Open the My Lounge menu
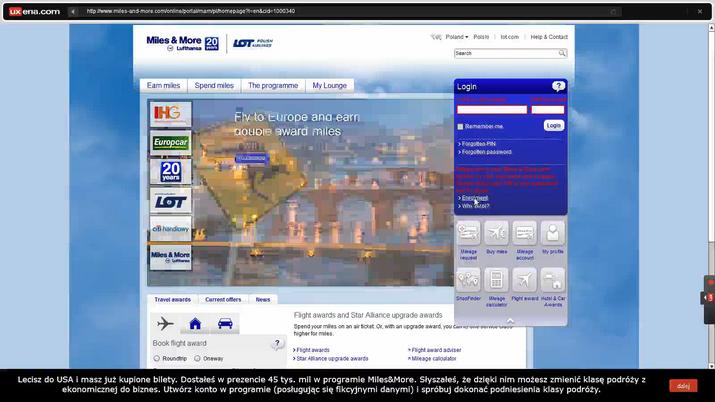 [329, 85]
